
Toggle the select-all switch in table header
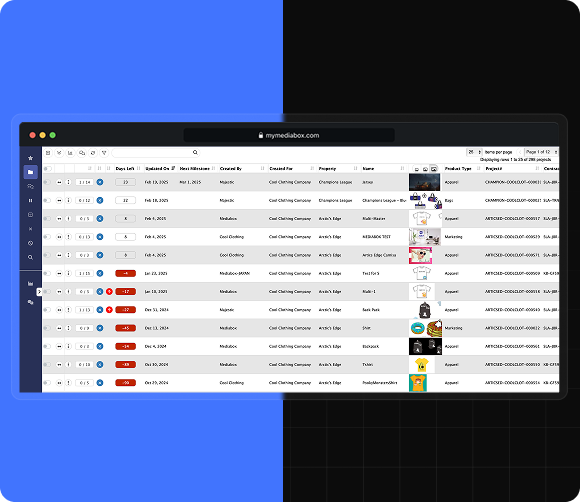pyautogui.click(x=48, y=169)
